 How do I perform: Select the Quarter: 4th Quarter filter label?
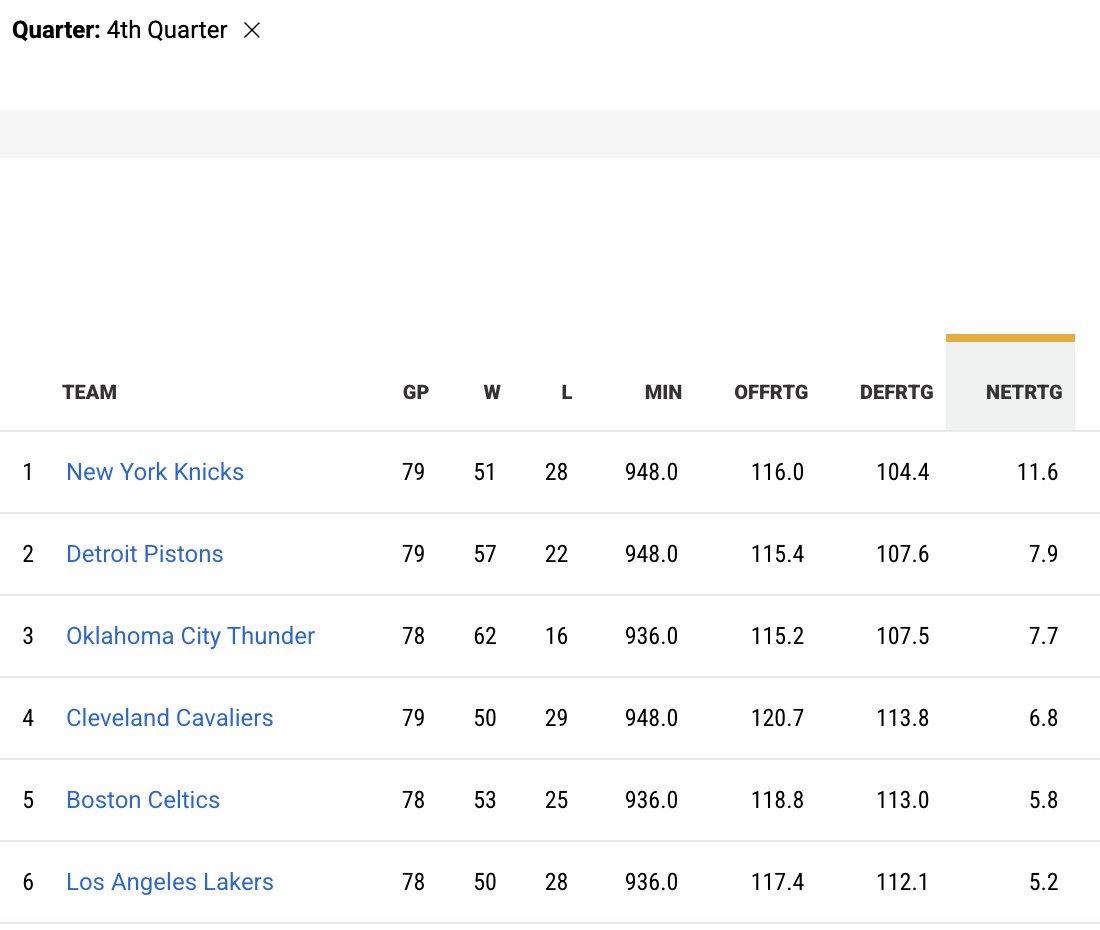(120, 30)
